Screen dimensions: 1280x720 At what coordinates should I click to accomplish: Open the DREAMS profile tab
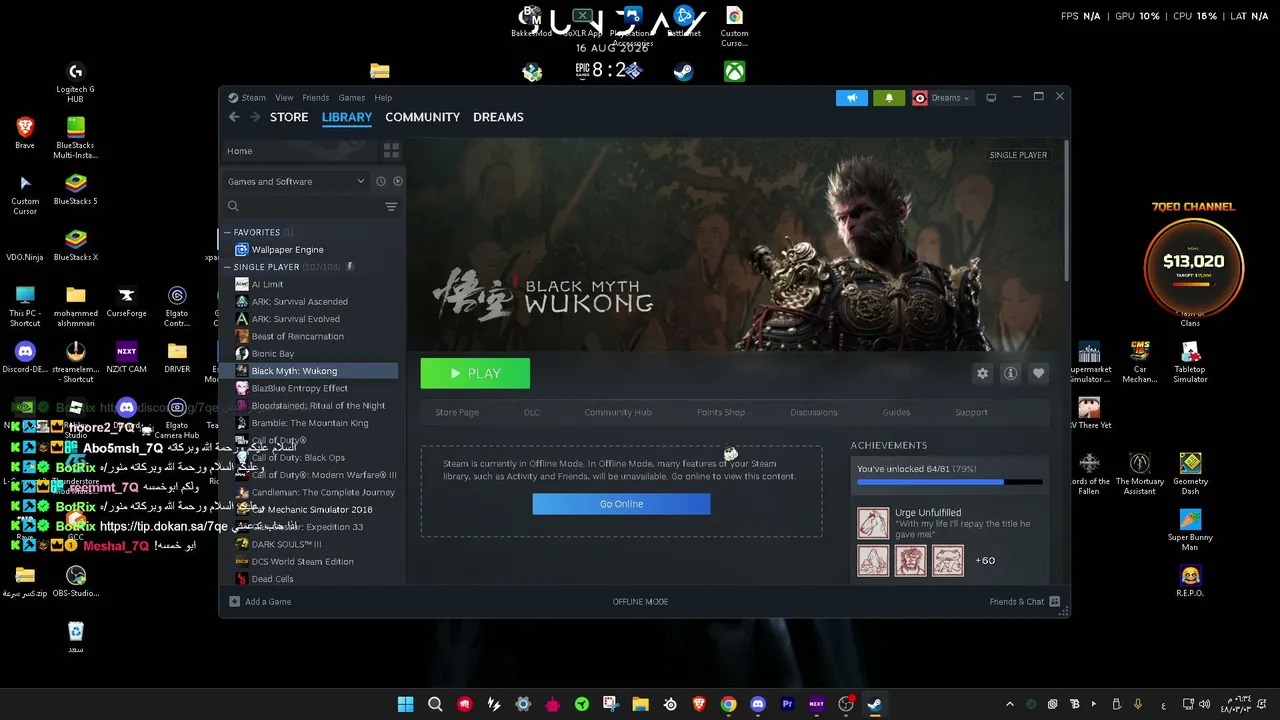point(498,117)
